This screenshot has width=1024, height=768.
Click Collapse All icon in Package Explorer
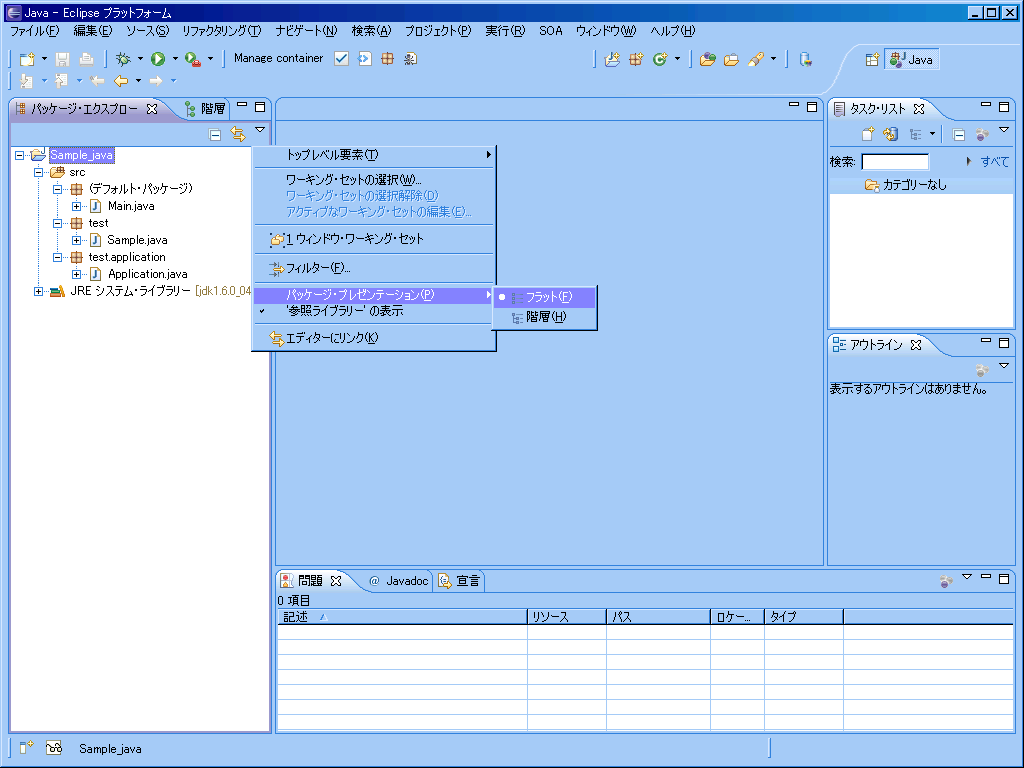215,134
